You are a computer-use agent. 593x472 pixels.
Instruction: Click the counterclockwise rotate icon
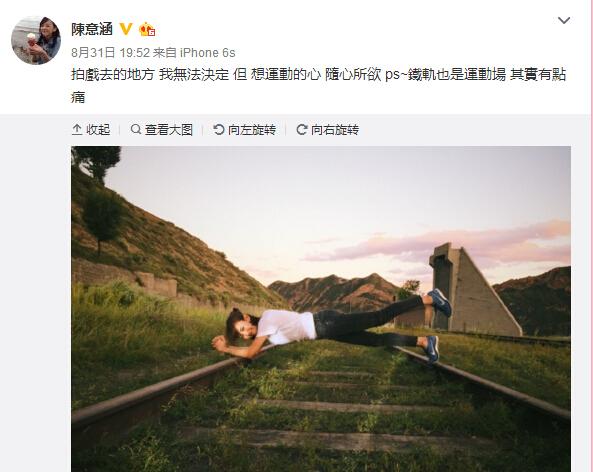219,130
